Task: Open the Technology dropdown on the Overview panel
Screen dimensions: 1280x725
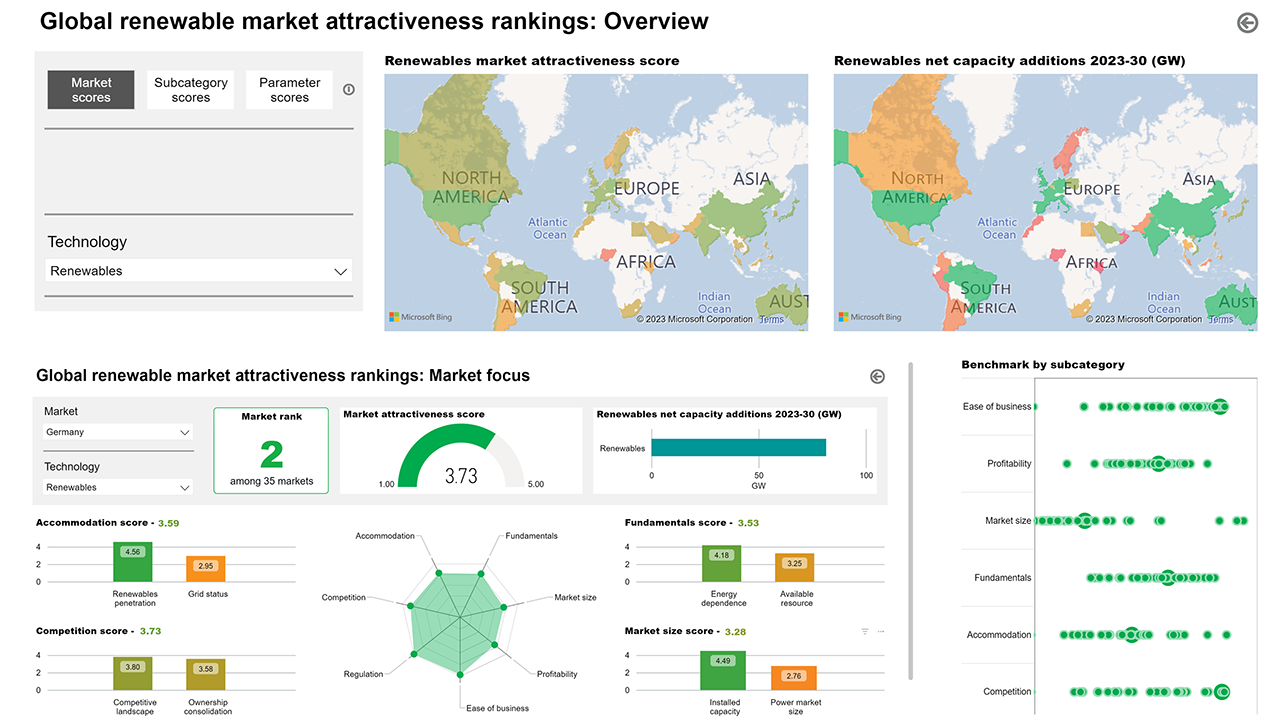Action: 198,270
